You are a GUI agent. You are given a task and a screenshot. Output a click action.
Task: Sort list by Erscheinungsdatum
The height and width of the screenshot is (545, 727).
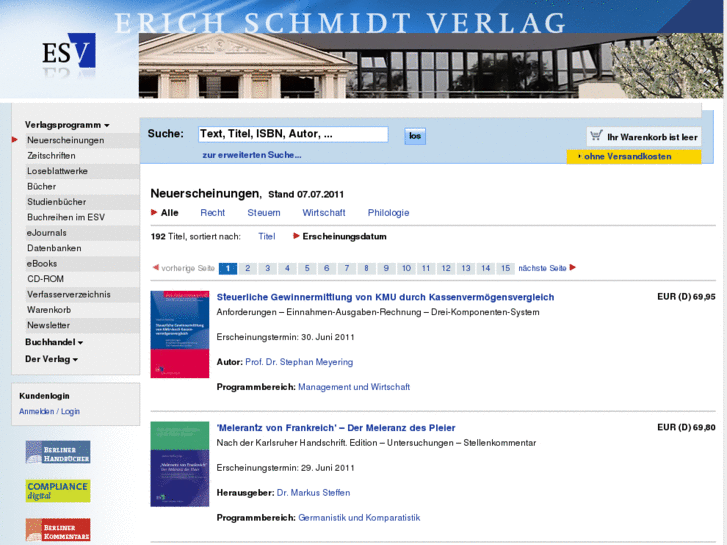coord(344,237)
